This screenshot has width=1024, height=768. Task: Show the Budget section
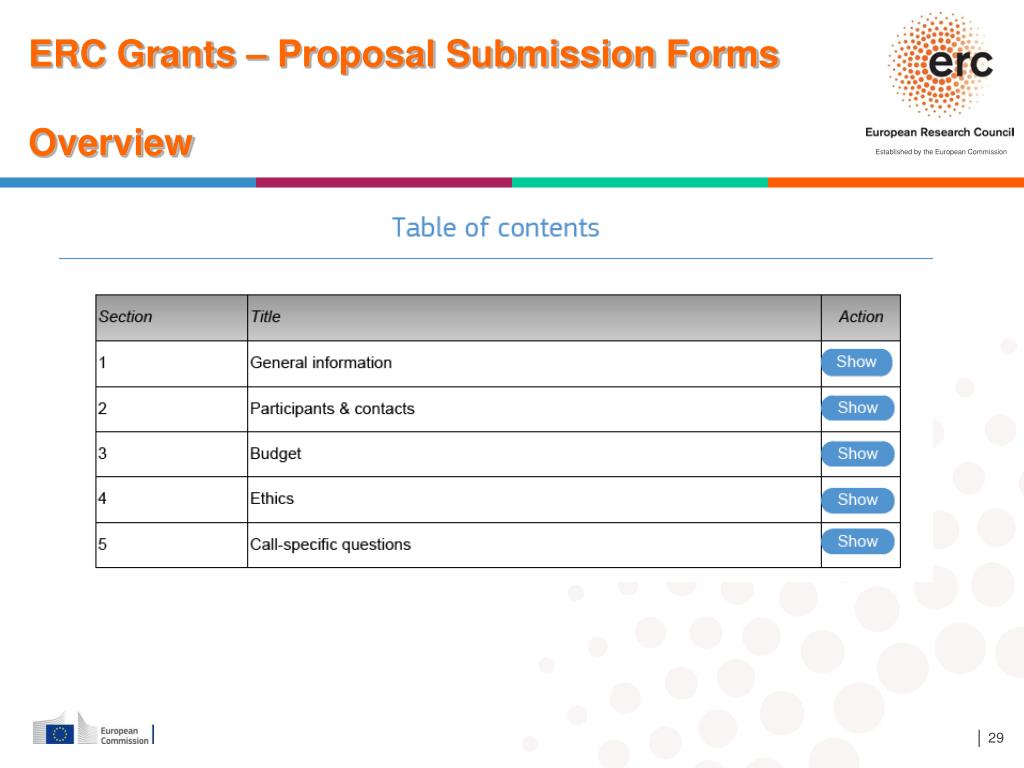coord(857,454)
